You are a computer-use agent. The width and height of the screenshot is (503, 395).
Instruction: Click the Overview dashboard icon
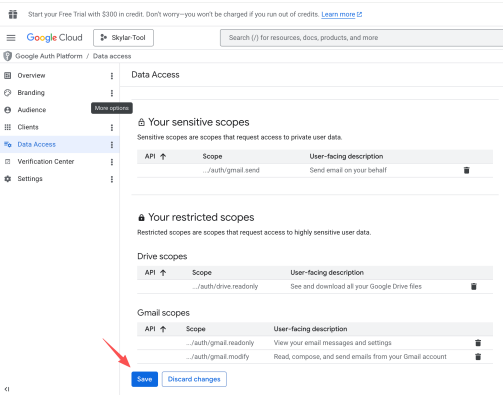(7, 76)
